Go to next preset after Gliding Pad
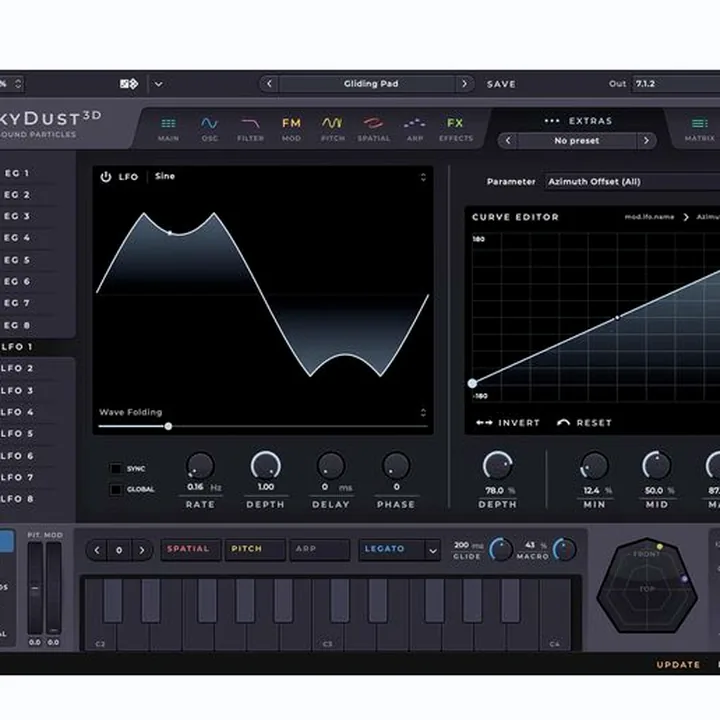 465,84
